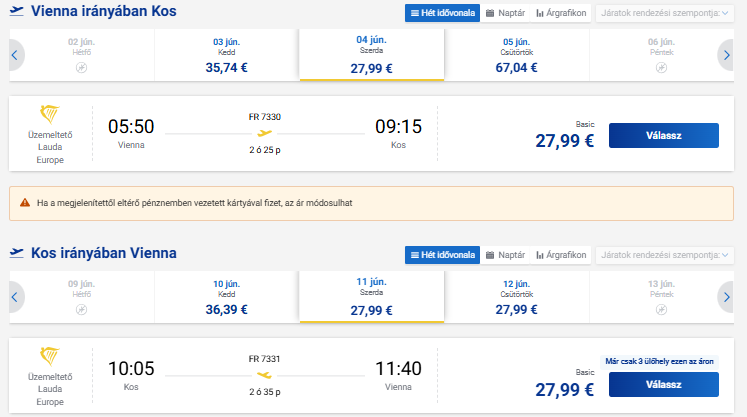
Task: Switch return view to Naptár
Action: [x=505, y=255]
